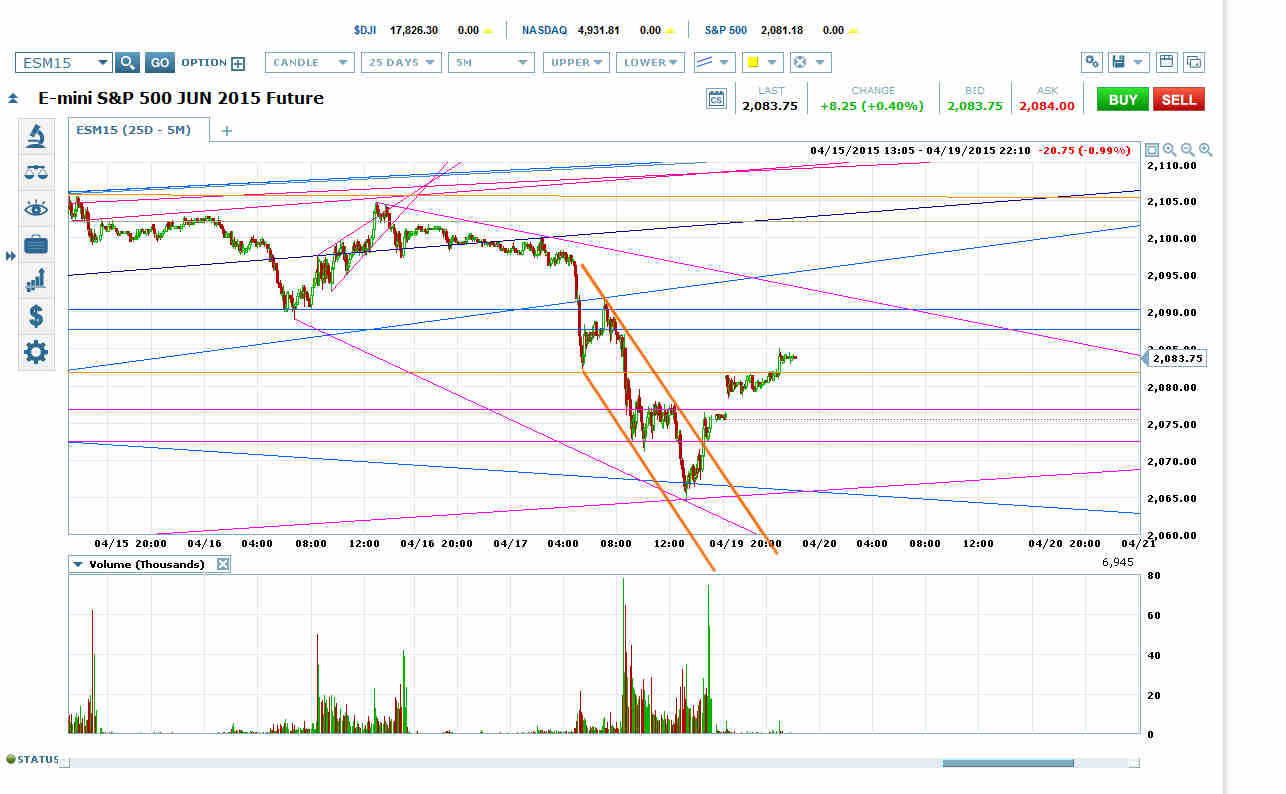Click the 2,083.75 current price marker

pyautogui.click(x=1174, y=358)
